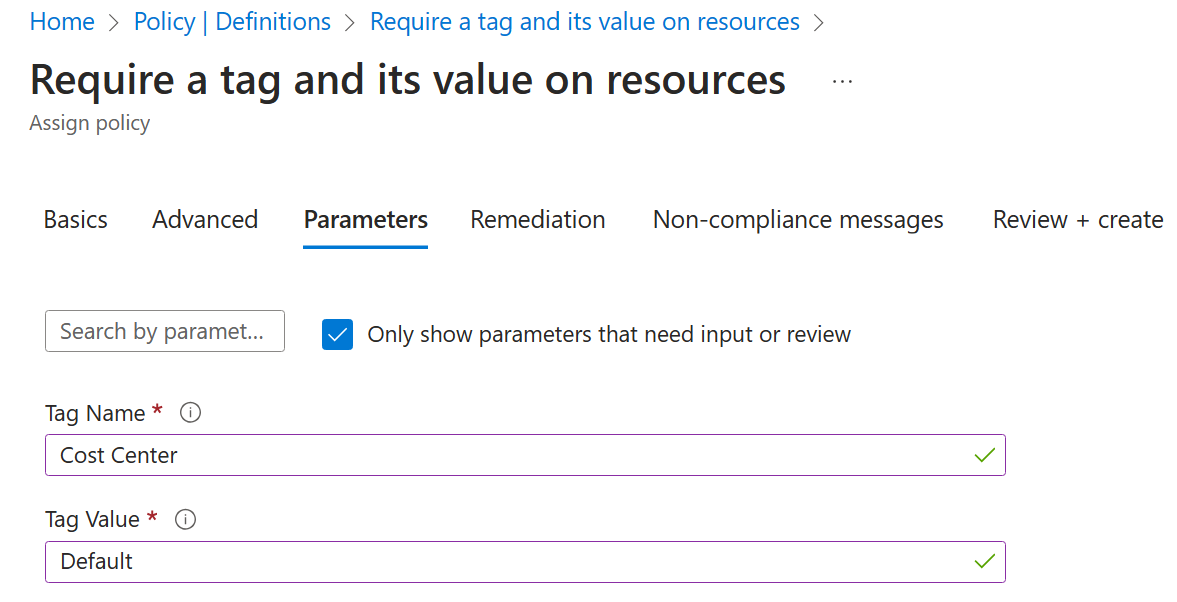Viewport: 1177px width, 602px height.
Task: Disable Only show parameters that need input or review
Action: [337, 334]
